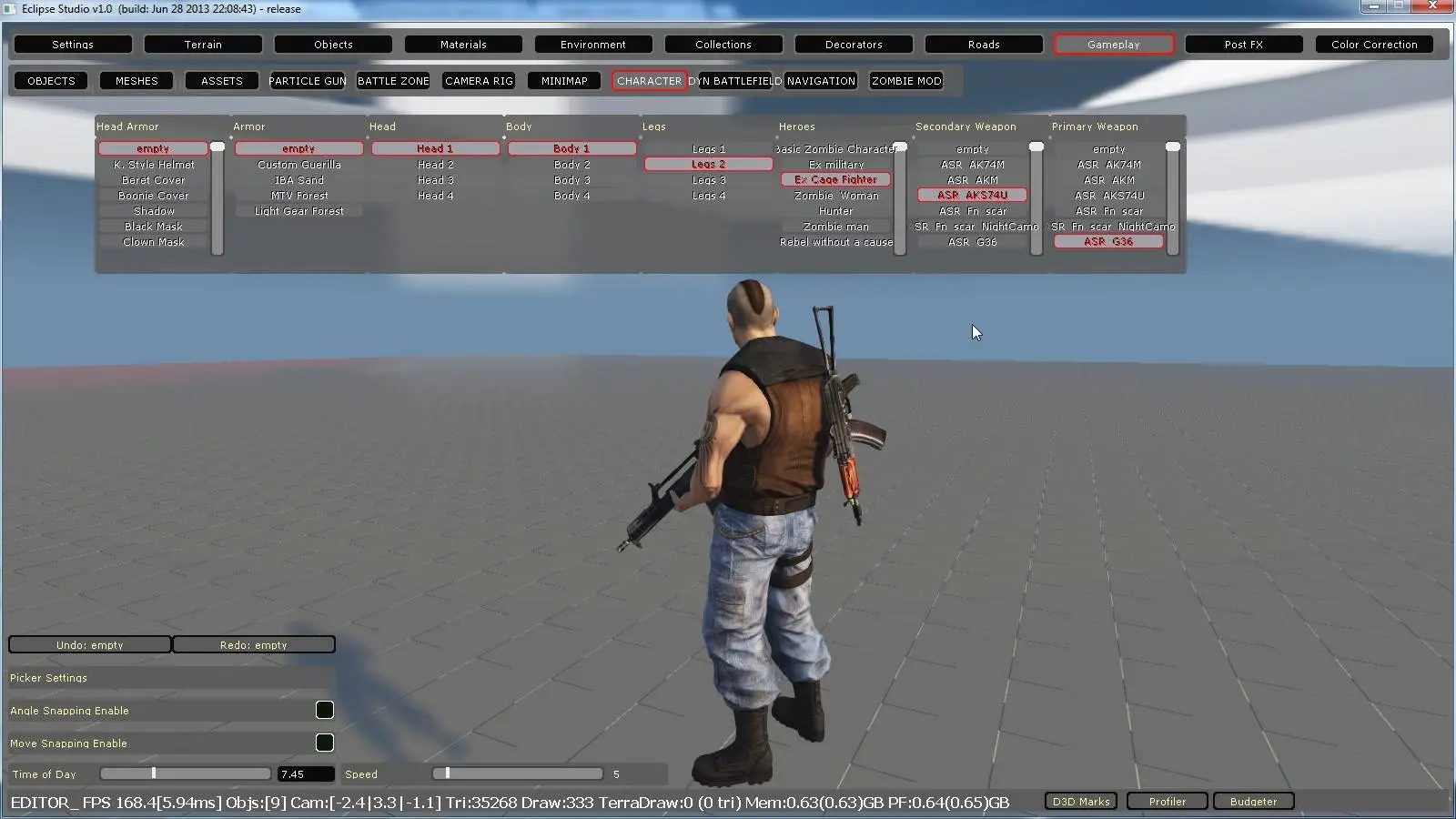Pick Rebel without a cause hero
Screen dimensions: 1456x819
point(836,242)
